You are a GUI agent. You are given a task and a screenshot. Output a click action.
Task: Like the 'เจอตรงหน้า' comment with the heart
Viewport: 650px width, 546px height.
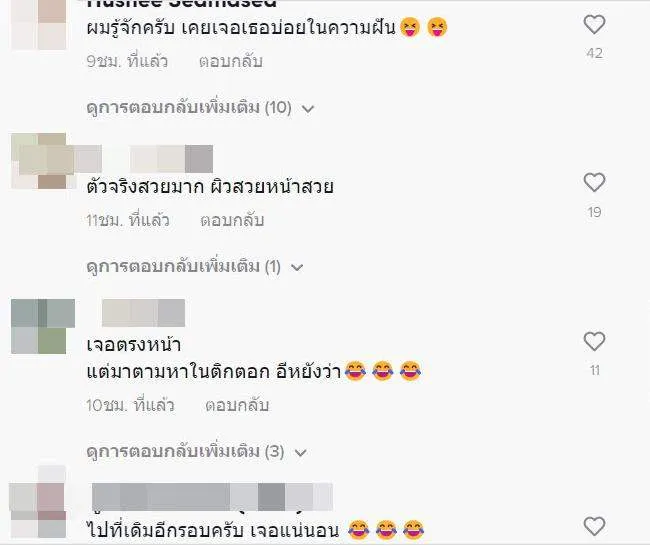point(594,342)
